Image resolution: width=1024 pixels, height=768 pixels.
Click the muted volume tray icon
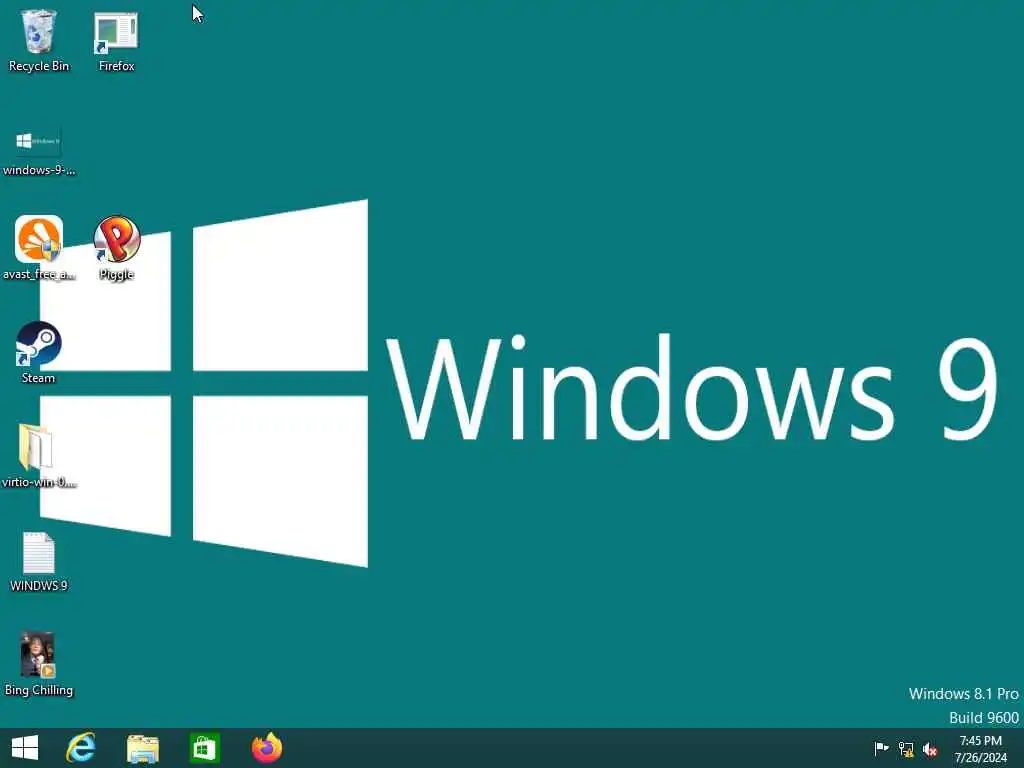(930, 749)
